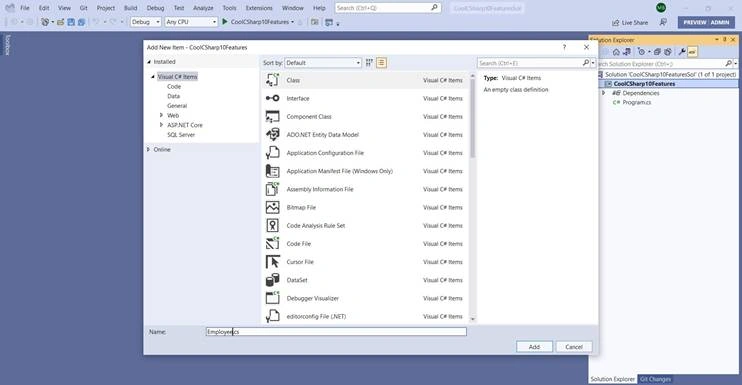Click the main Search (Ctrl+Q) box
This screenshot has width=742, height=385.
click(388, 8)
